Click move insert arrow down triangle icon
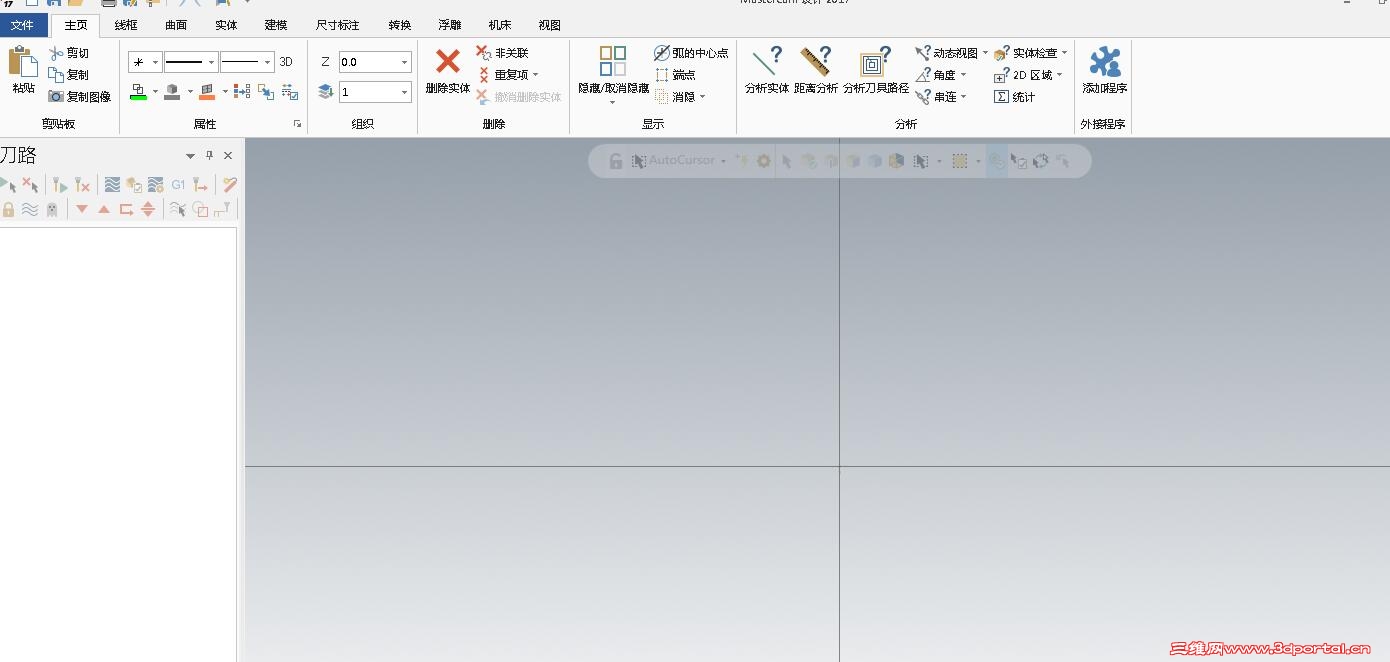Screen dimensions: 1390x662 82,209
